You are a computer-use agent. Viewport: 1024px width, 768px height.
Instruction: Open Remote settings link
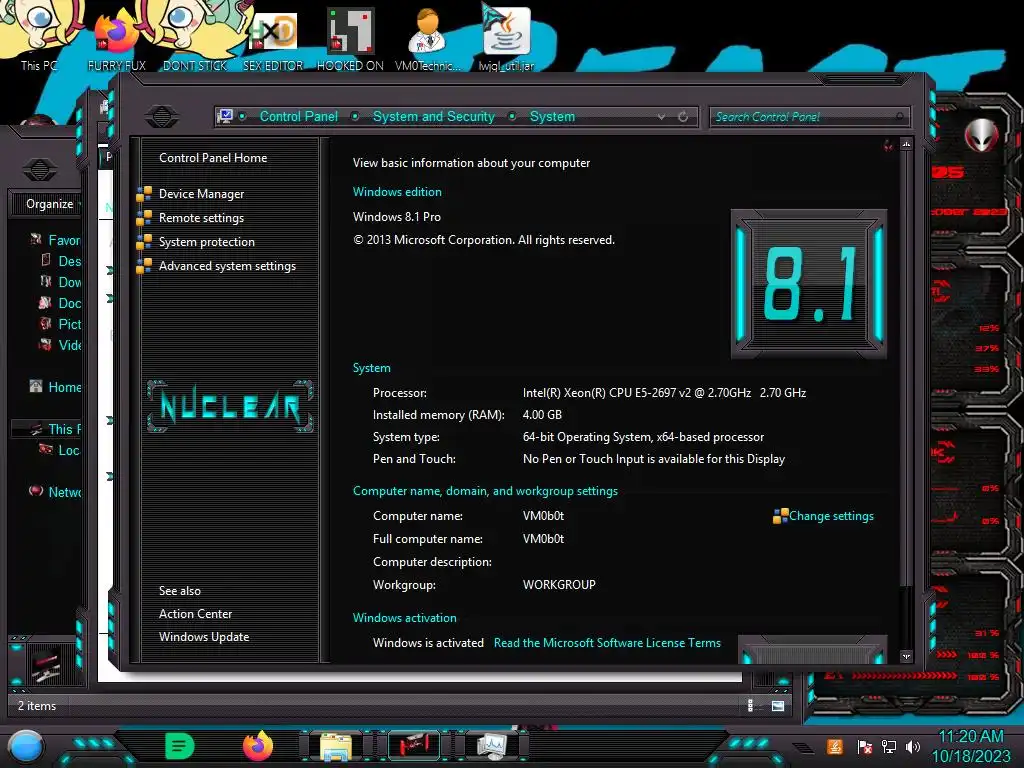pos(201,218)
